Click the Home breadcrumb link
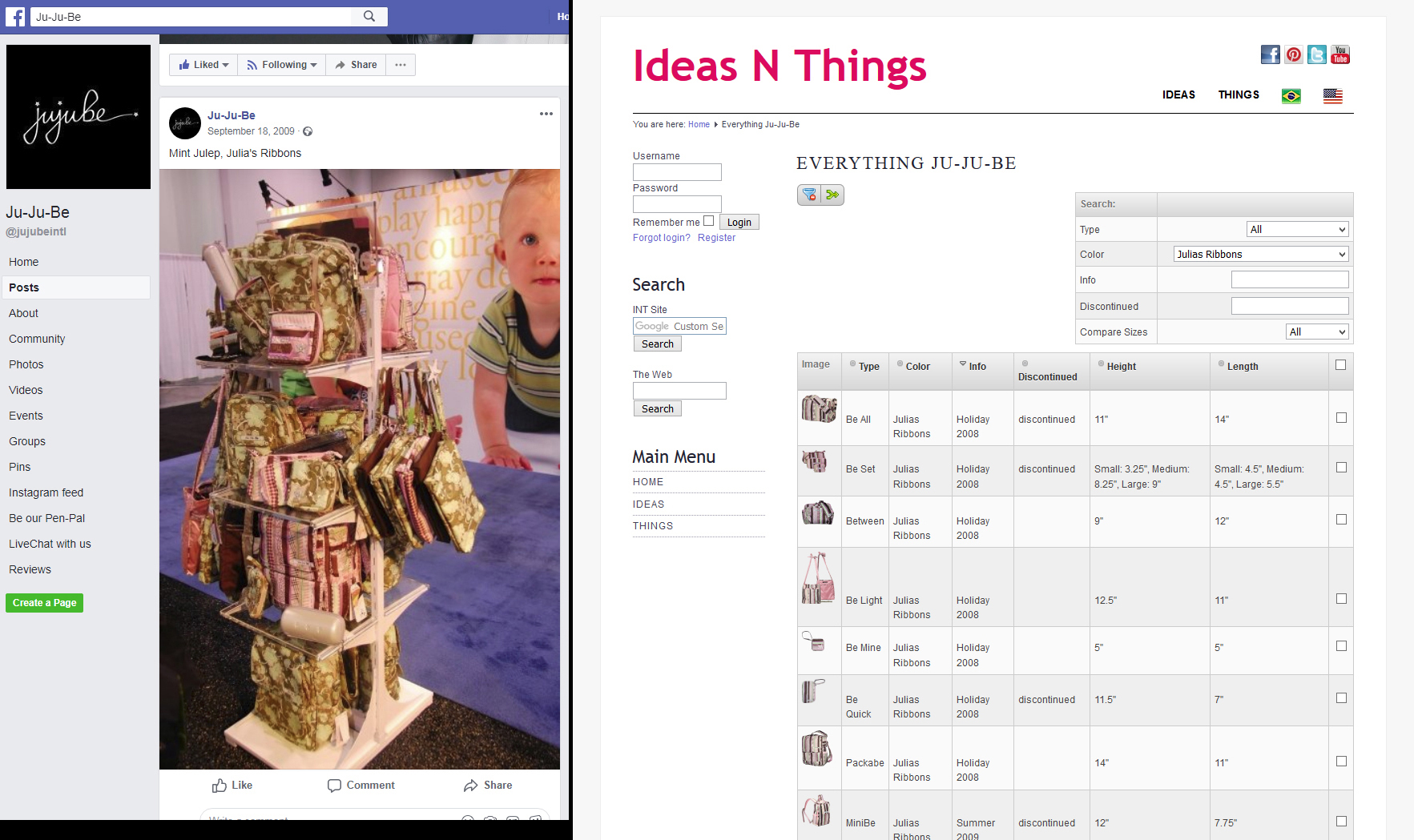 699,124
